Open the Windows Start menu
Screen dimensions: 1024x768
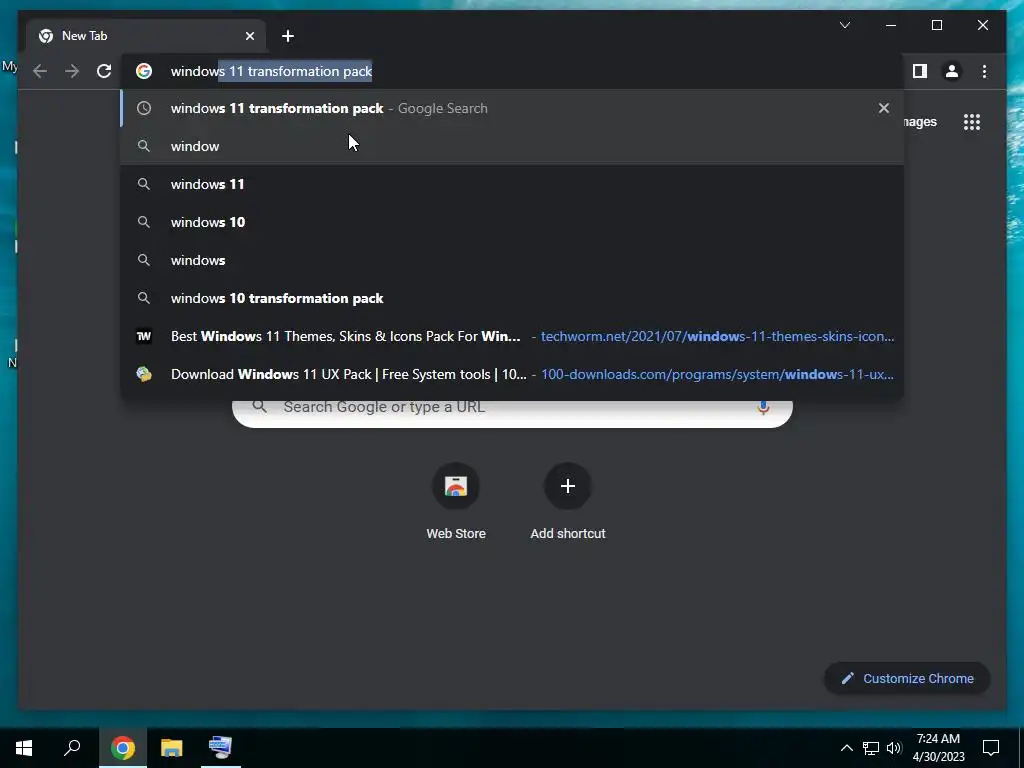24,748
